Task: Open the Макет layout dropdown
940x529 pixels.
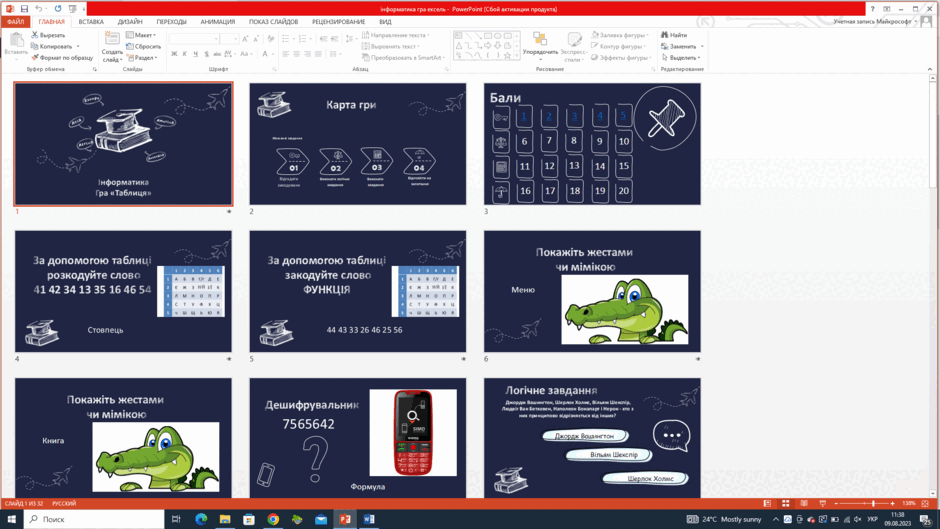Action: coord(141,35)
